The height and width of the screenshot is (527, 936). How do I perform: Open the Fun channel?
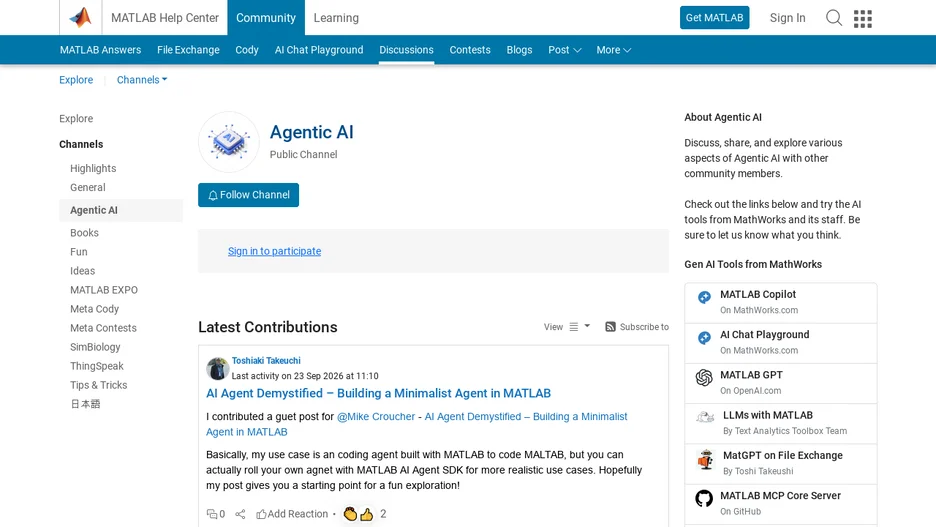point(79,252)
